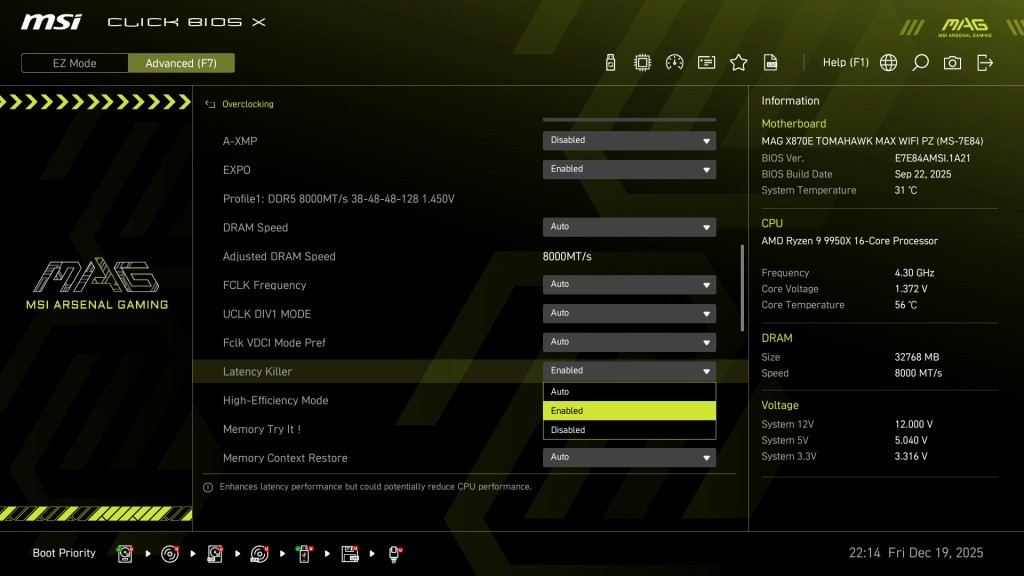Image resolution: width=1024 pixels, height=576 pixels.
Task: Select first hard disk boot device icon
Action: 125,554
